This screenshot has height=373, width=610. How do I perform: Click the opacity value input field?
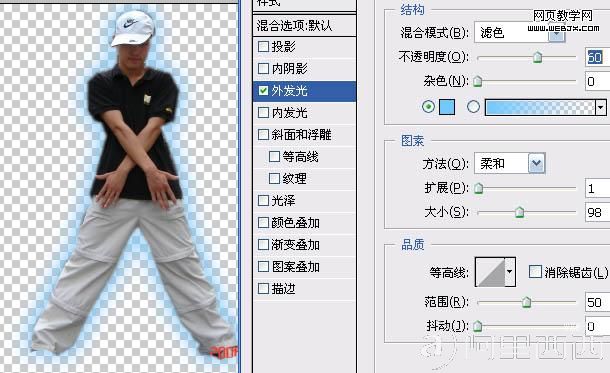(598, 57)
